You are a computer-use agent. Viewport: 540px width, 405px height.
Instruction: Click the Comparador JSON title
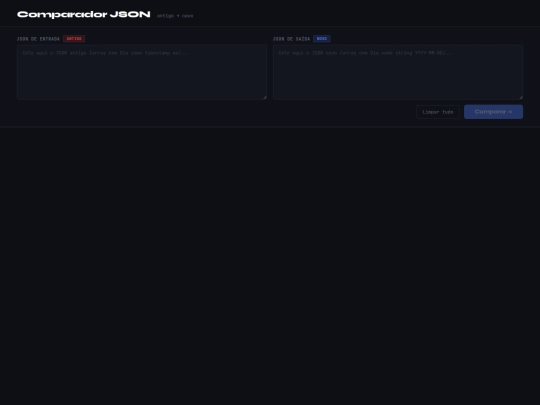pyautogui.click(x=84, y=14)
